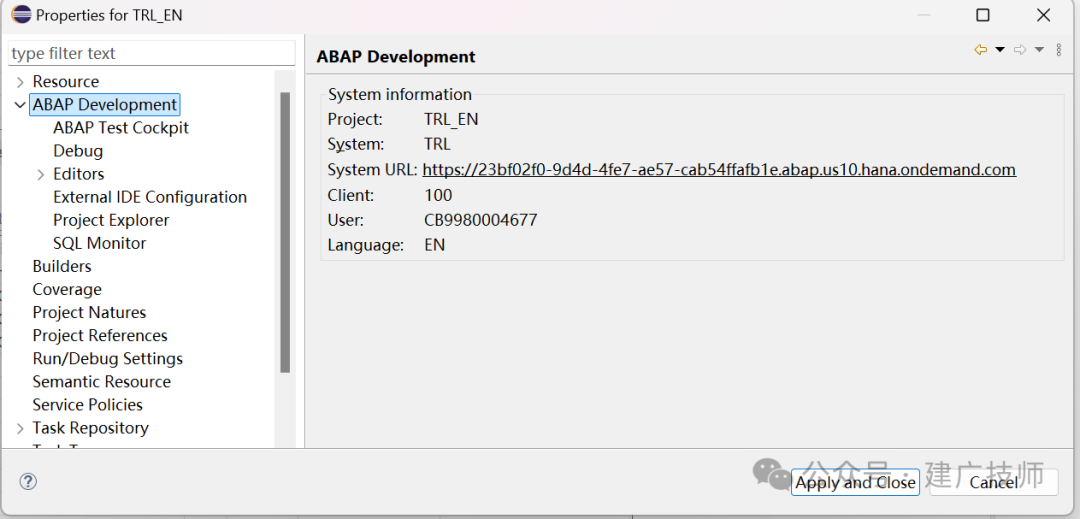Expand the Task Repository tree node
This screenshot has width=1080, height=519.
pyautogui.click(x=20, y=428)
